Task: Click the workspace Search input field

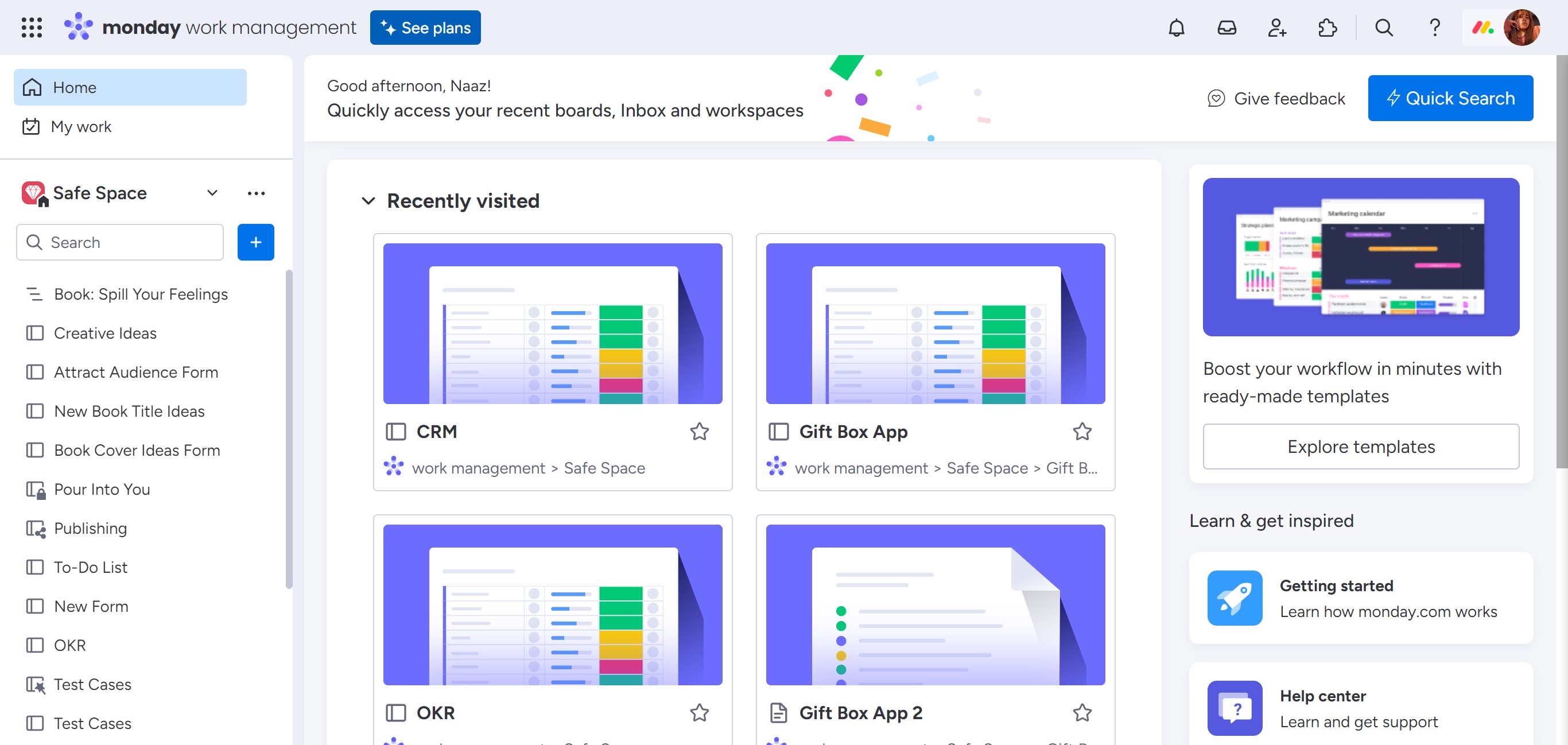Action: (x=128, y=242)
